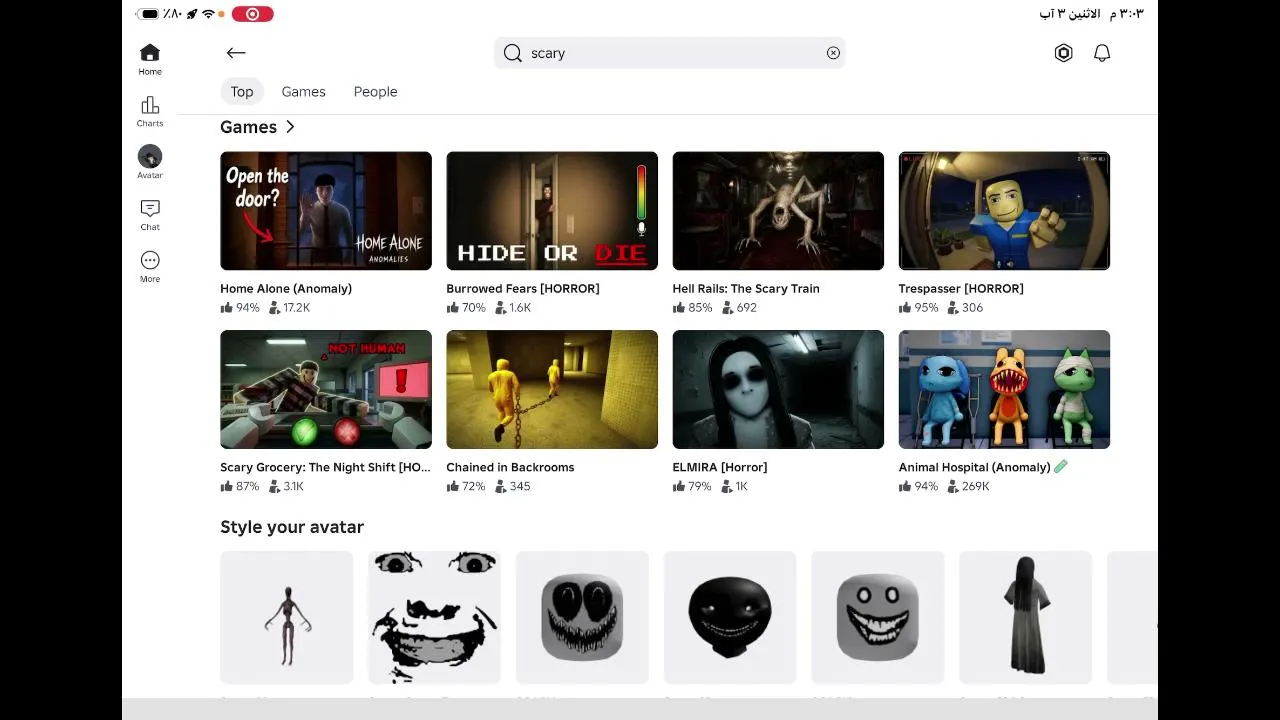This screenshot has height=720, width=1280.
Task: Tap the screen recording indicator
Action: [x=252, y=14]
